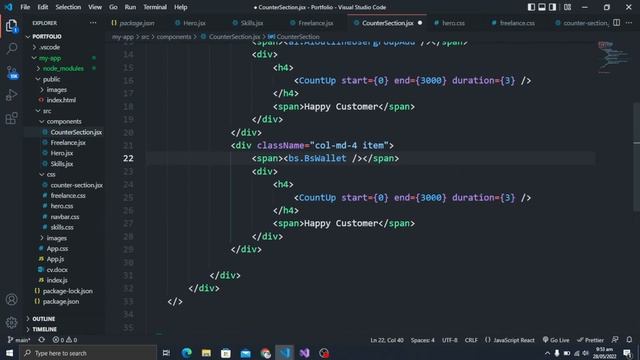640x360 pixels.
Task: Toggle the primary side bar layout icon
Action: 531,7
